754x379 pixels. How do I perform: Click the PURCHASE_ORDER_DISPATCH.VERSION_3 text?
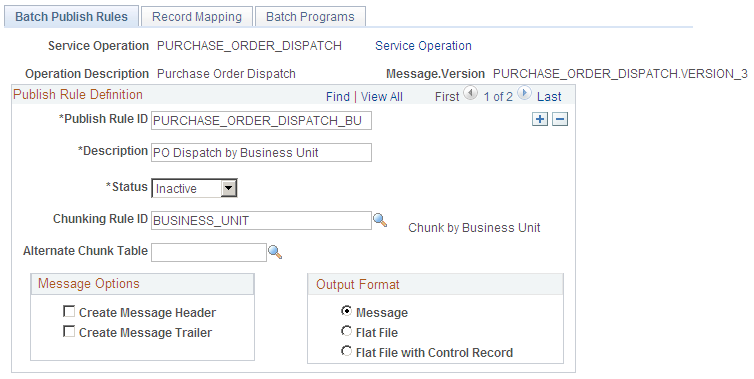[620, 74]
